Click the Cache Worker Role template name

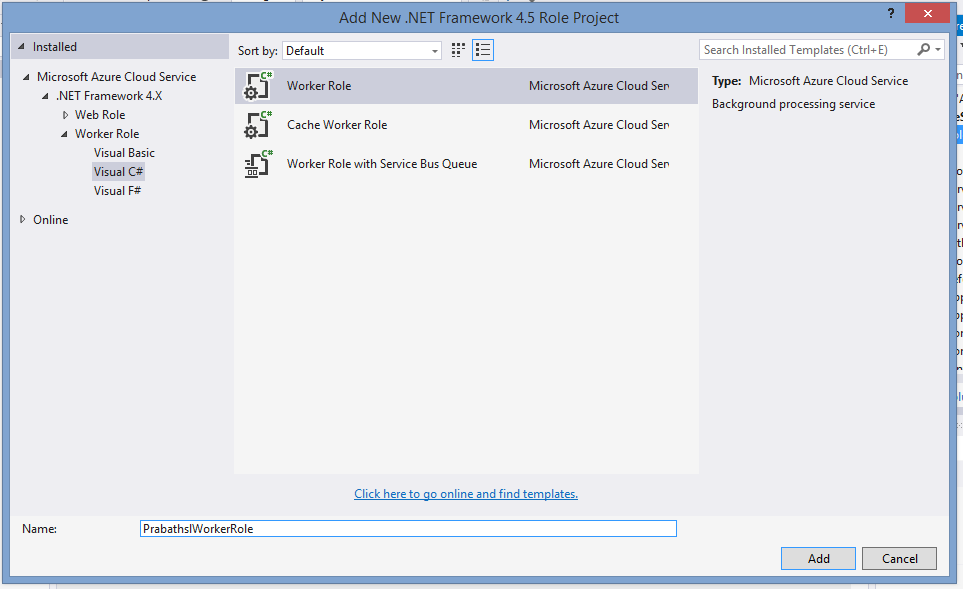337,125
